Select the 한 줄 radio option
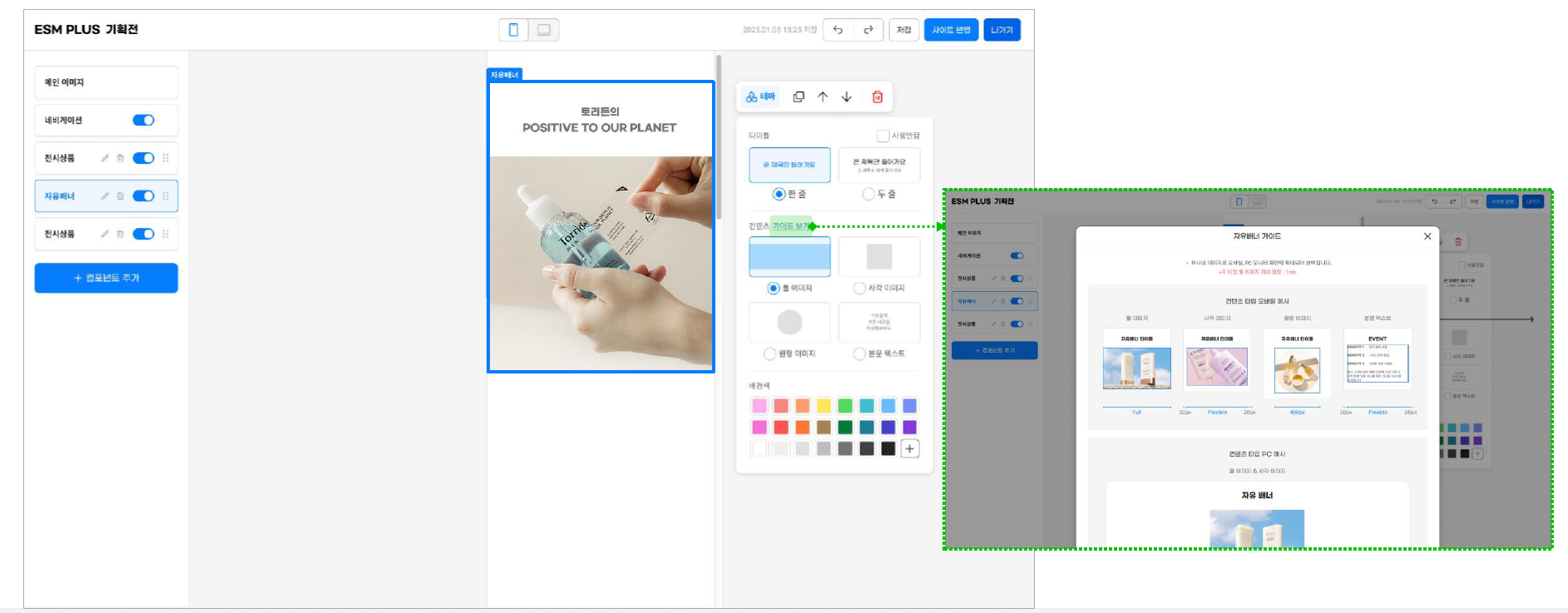The height and width of the screenshot is (613, 1568). [779, 194]
